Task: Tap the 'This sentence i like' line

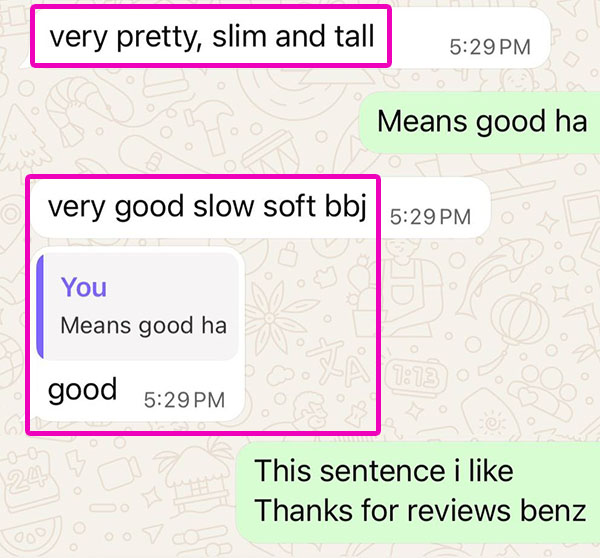Action: (x=384, y=471)
